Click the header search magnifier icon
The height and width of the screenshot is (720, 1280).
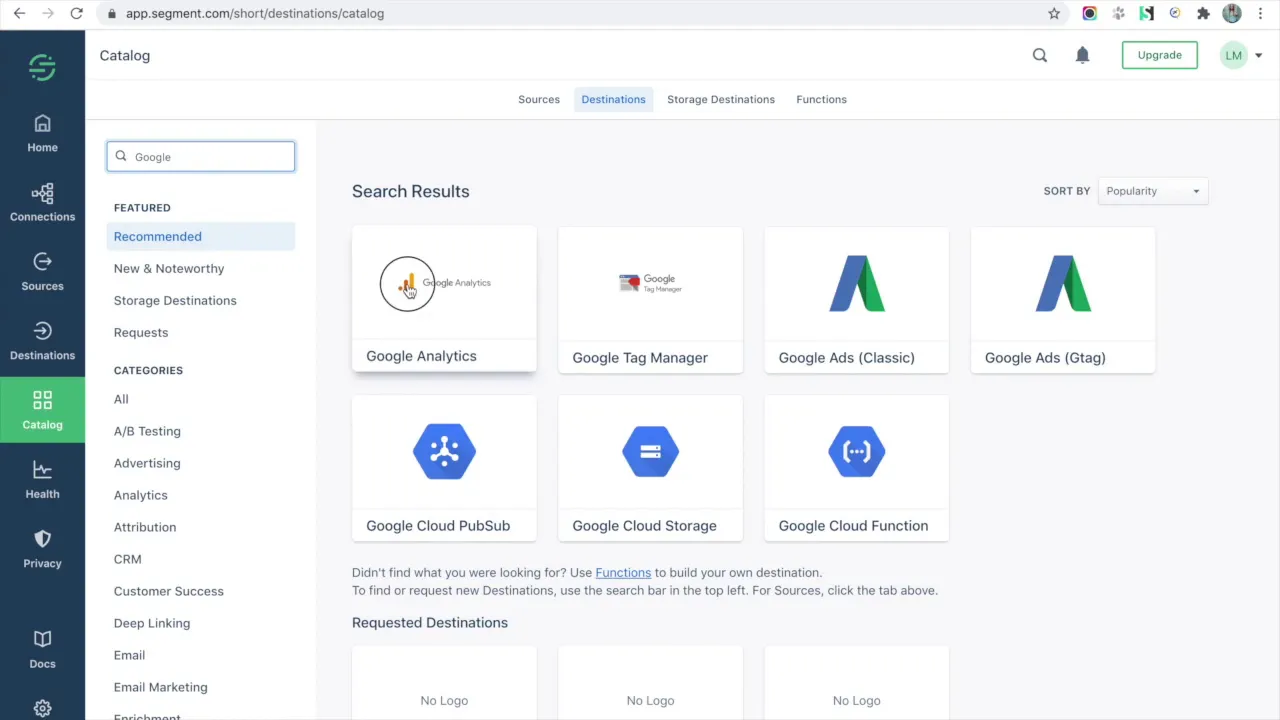[1040, 55]
